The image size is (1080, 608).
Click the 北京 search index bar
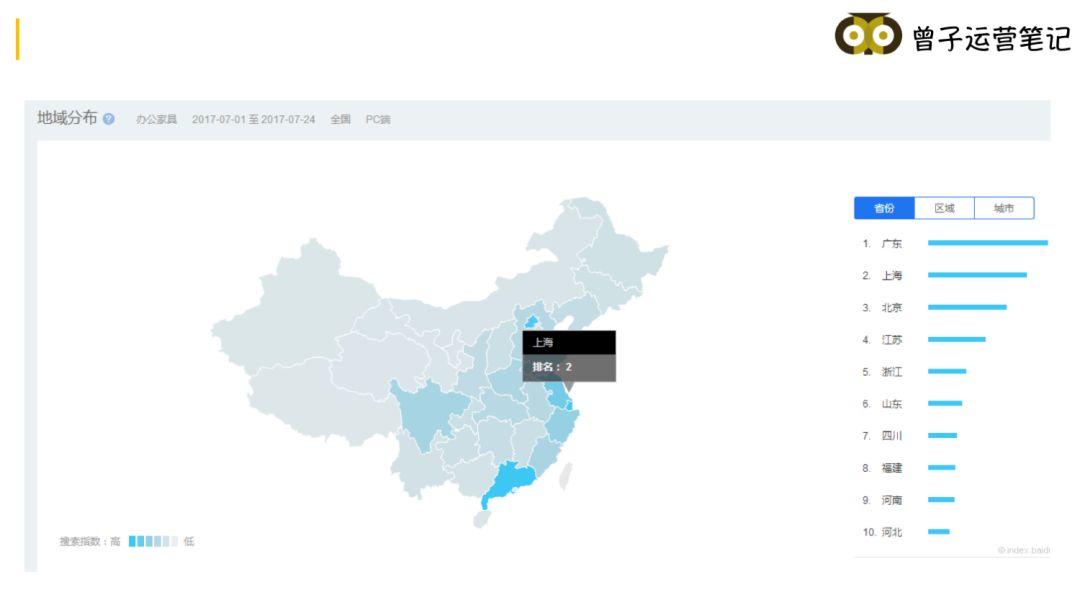[x=967, y=306]
